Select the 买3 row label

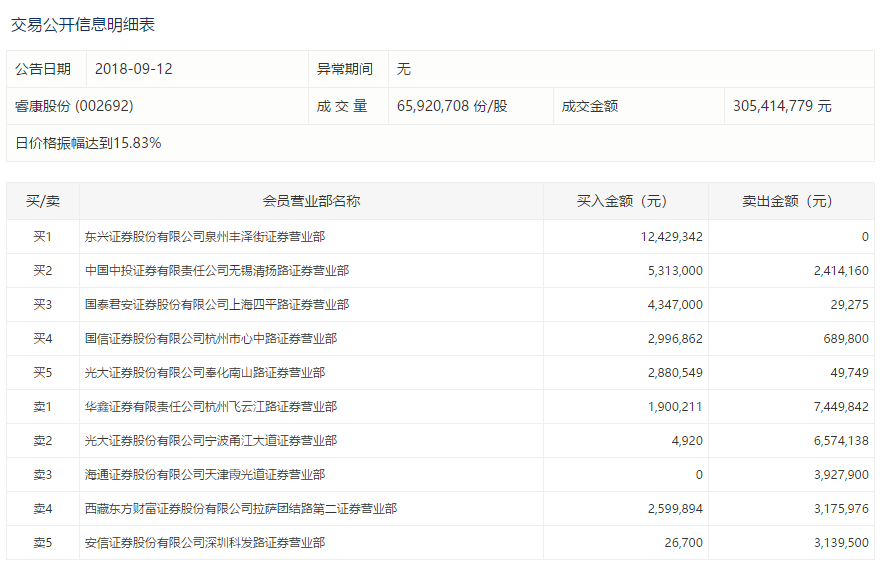click(x=43, y=305)
